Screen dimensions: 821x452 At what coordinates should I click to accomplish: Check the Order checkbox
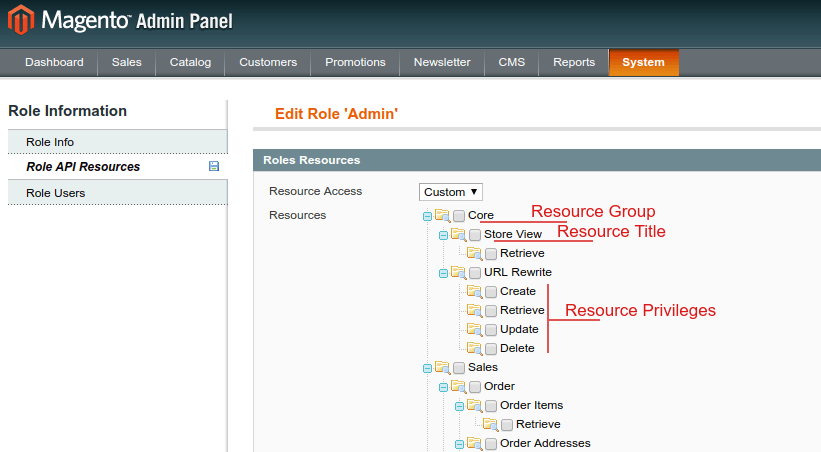(475, 387)
